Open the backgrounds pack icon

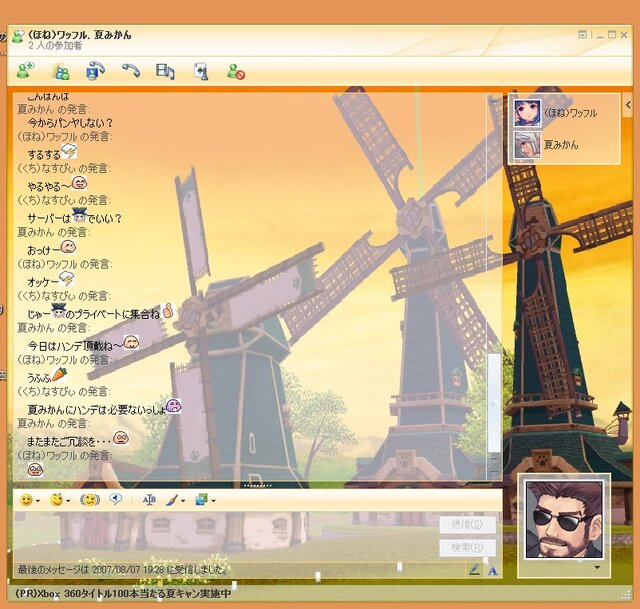(x=202, y=500)
